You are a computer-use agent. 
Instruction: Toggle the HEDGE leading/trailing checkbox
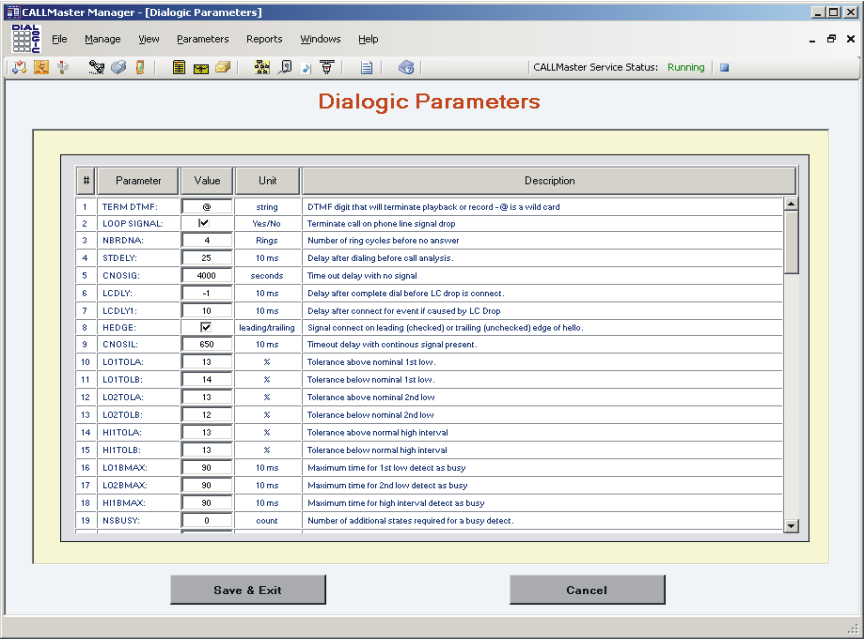coord(206,327)
